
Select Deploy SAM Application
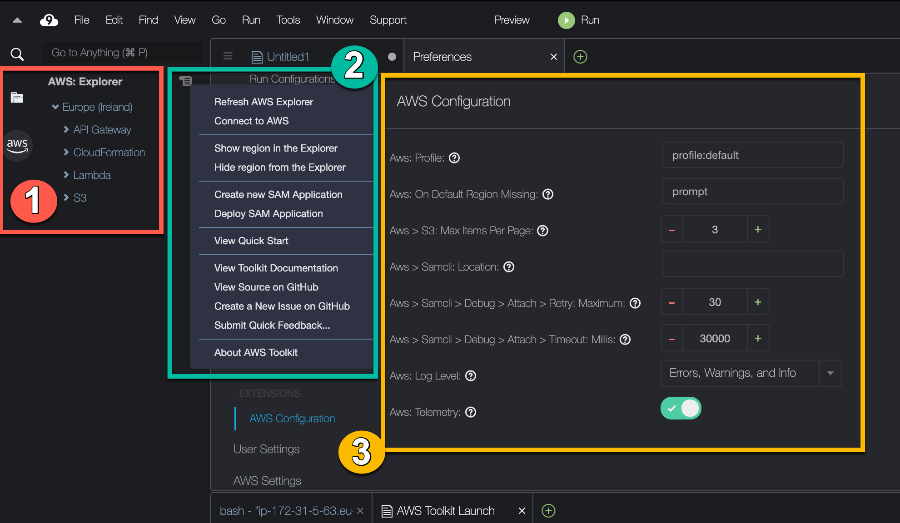[x=268, y=214]
